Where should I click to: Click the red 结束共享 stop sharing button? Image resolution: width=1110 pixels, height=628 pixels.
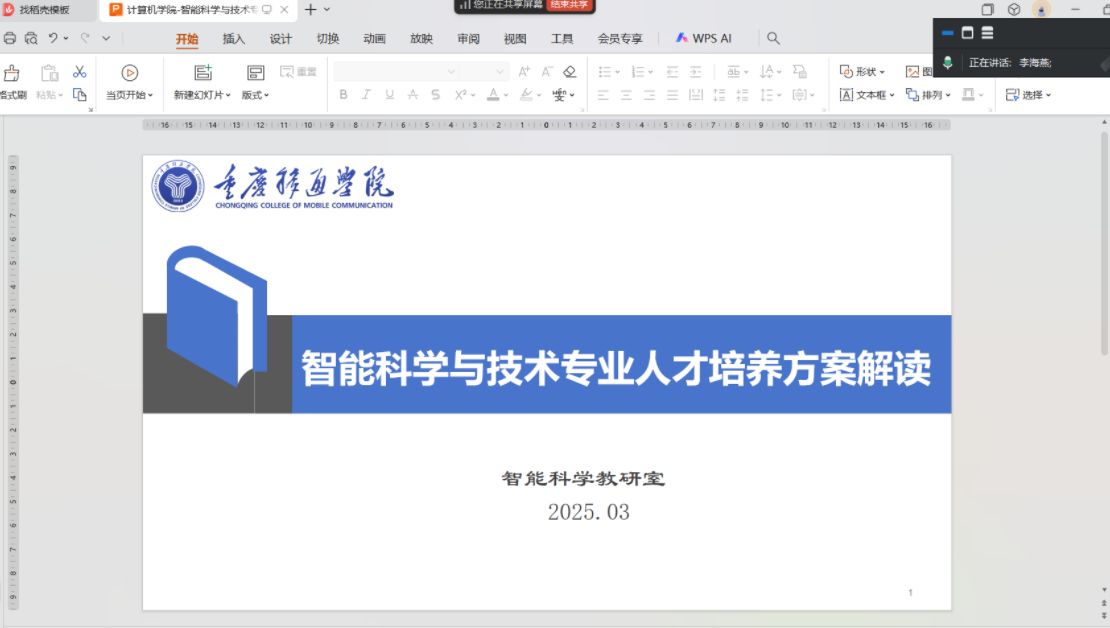tap(570, 5)
